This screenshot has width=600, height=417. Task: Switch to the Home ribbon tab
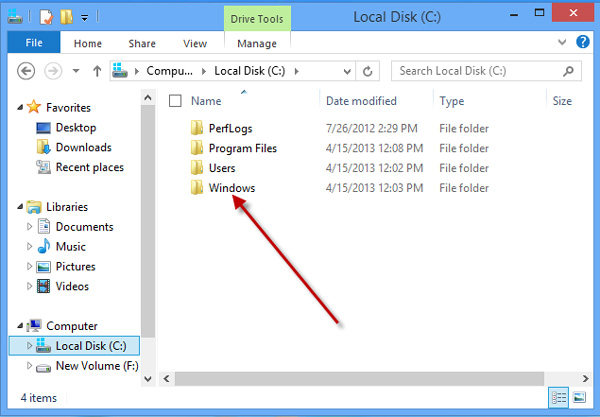pyautogui.click(x=88, y=43)
